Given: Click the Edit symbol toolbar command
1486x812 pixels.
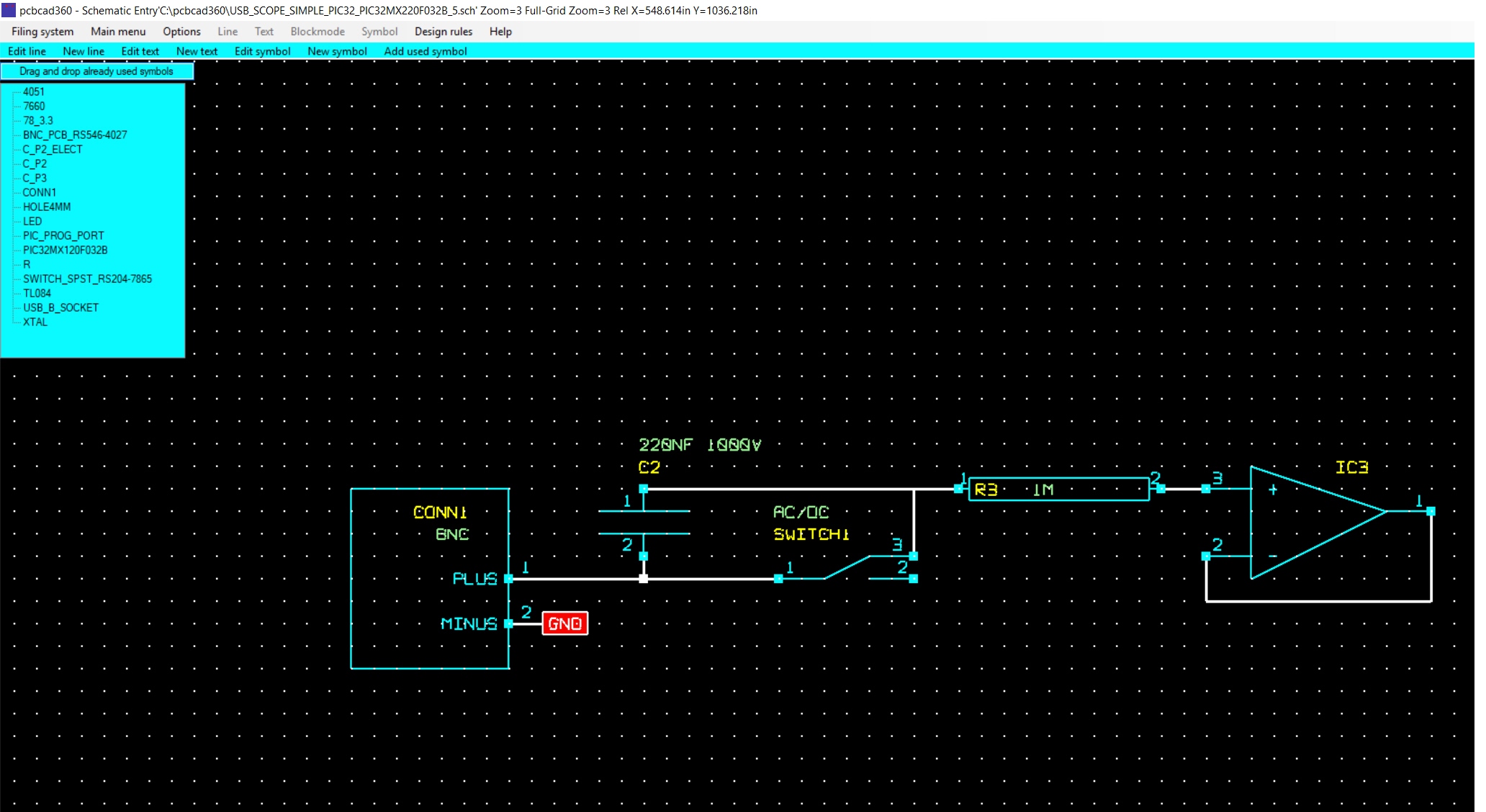Looking at the screenshot, I should [262, 51].
